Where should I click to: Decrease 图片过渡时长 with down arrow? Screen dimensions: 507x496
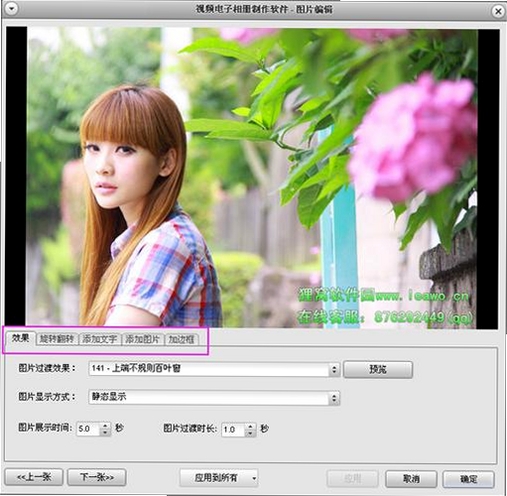(250, 433)
